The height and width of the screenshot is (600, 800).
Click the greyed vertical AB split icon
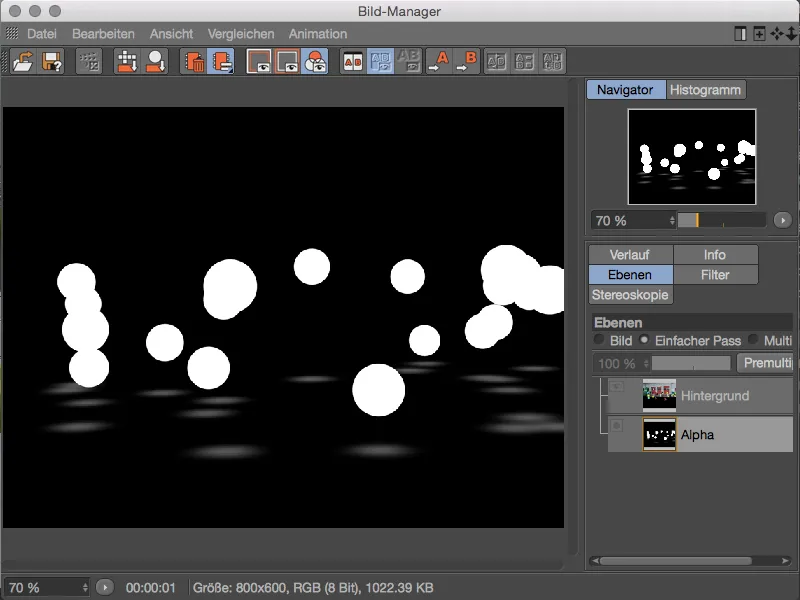coord(496,61)
